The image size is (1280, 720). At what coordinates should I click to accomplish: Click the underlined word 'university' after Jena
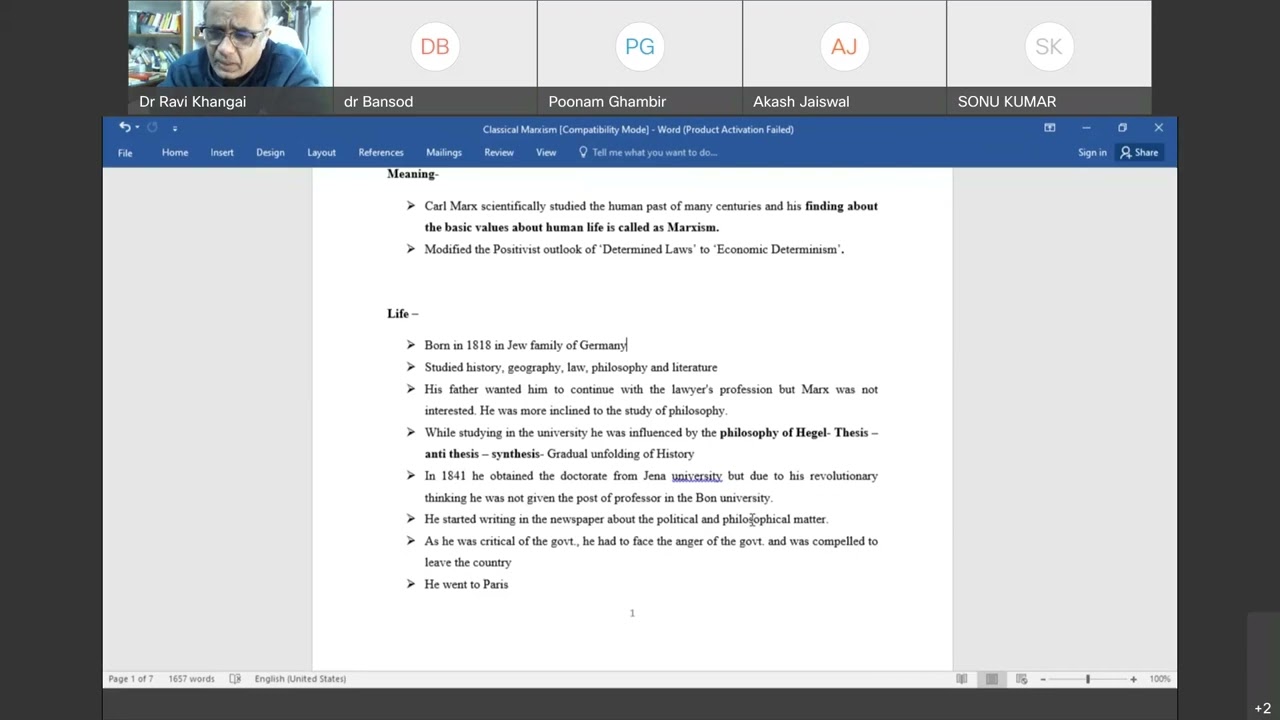click(x=696, y=476)
